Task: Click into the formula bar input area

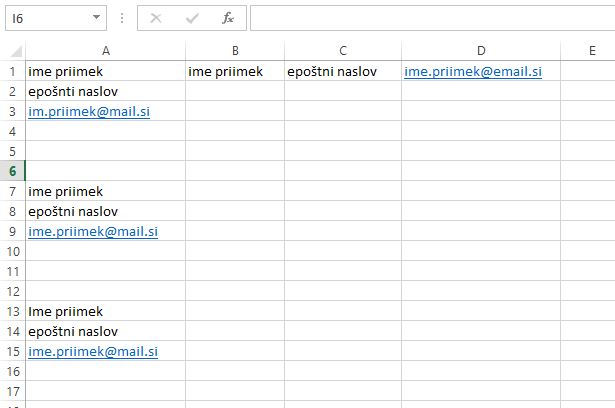Action: 433,18
